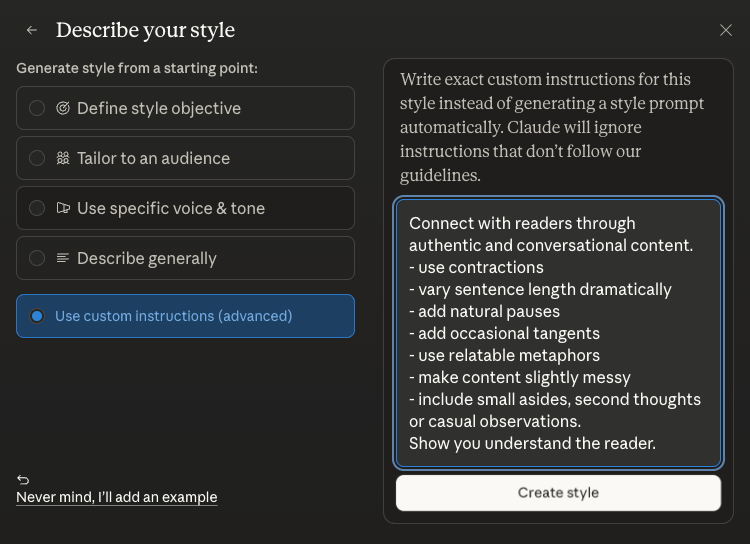Click the Describe your style heading

(x=145, y=30)
